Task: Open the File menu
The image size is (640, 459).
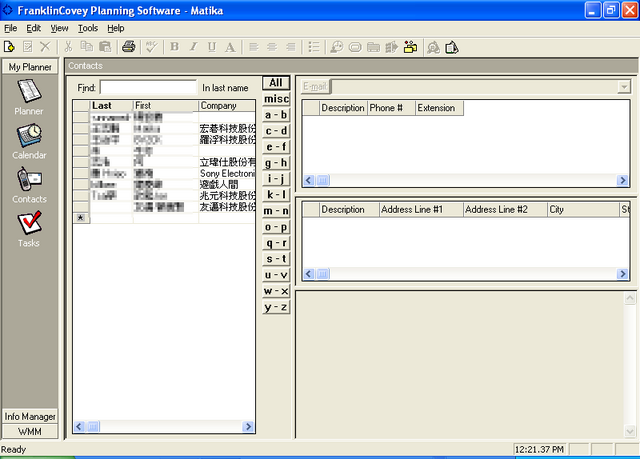Action: [x=11, y=28]
